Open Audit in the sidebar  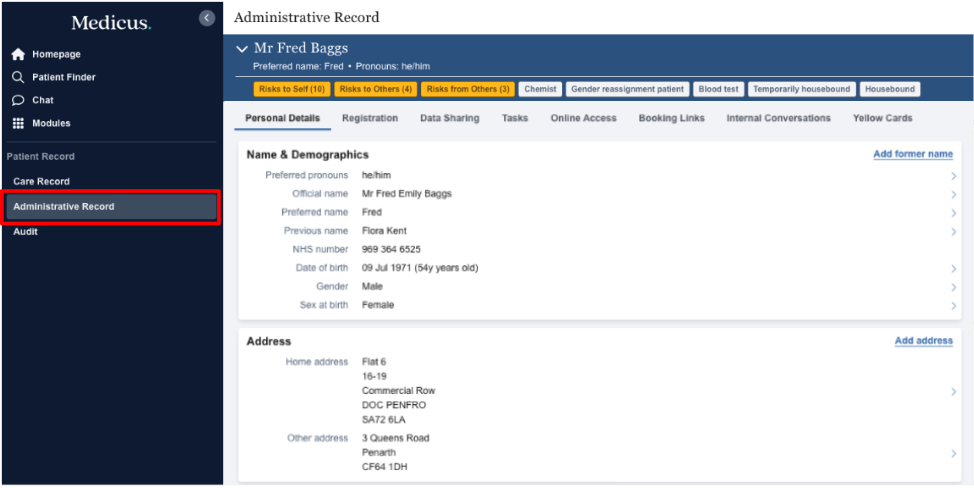(26, 232)
